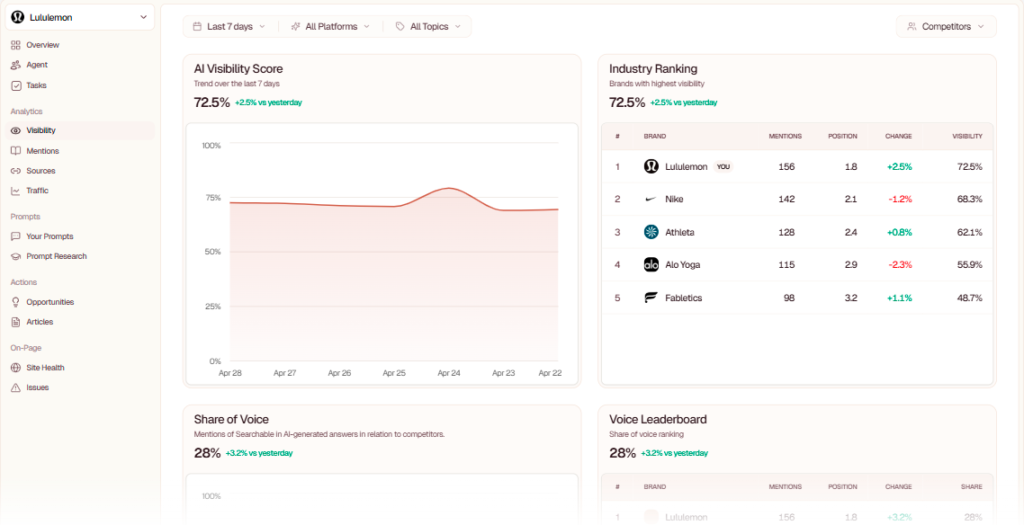Screen dimensions: 1024x525
Task: Click the Visibility column header in Industry Ranking
Action: (967, 136)
